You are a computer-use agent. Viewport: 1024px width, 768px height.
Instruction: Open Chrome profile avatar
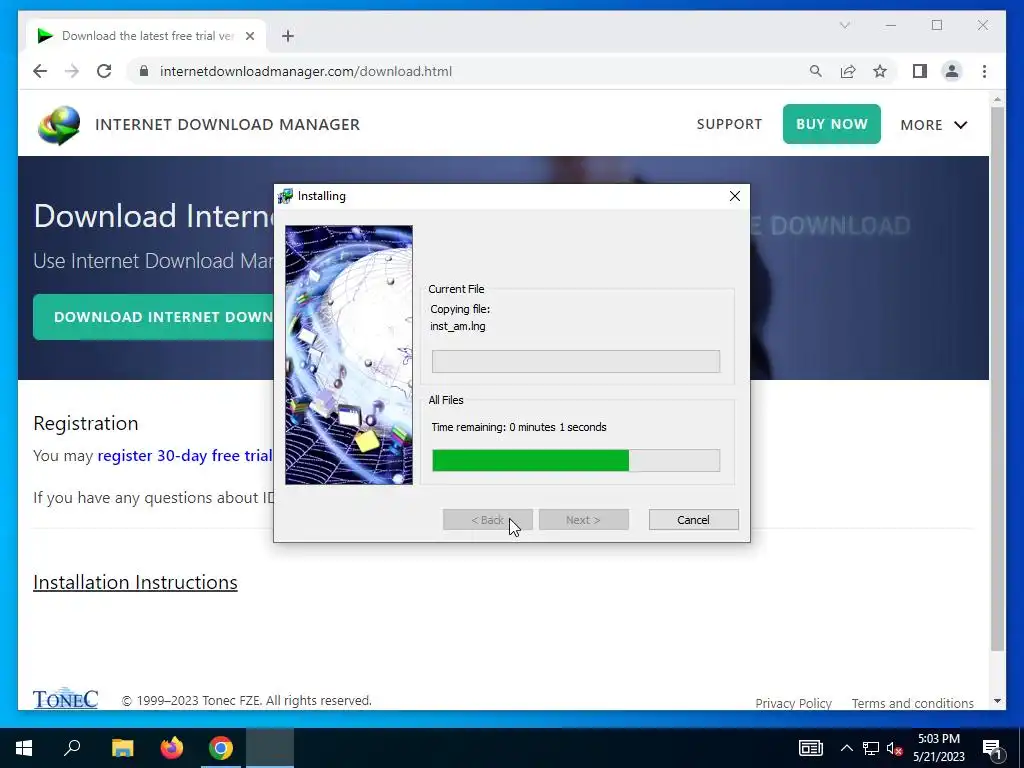pos(952,71)
